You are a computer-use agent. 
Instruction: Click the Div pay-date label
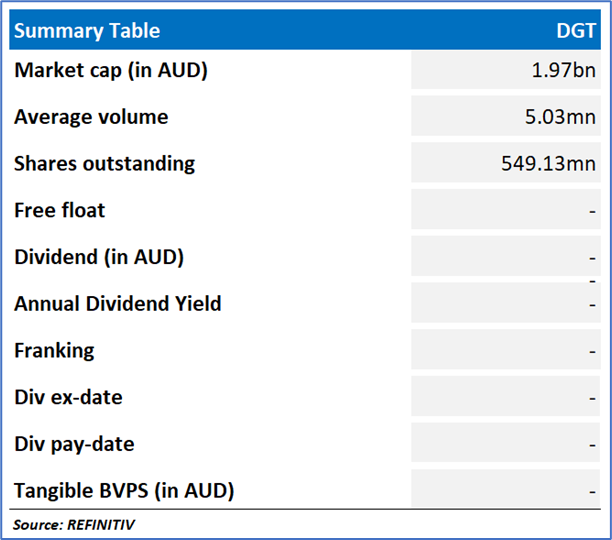[74, 443]
